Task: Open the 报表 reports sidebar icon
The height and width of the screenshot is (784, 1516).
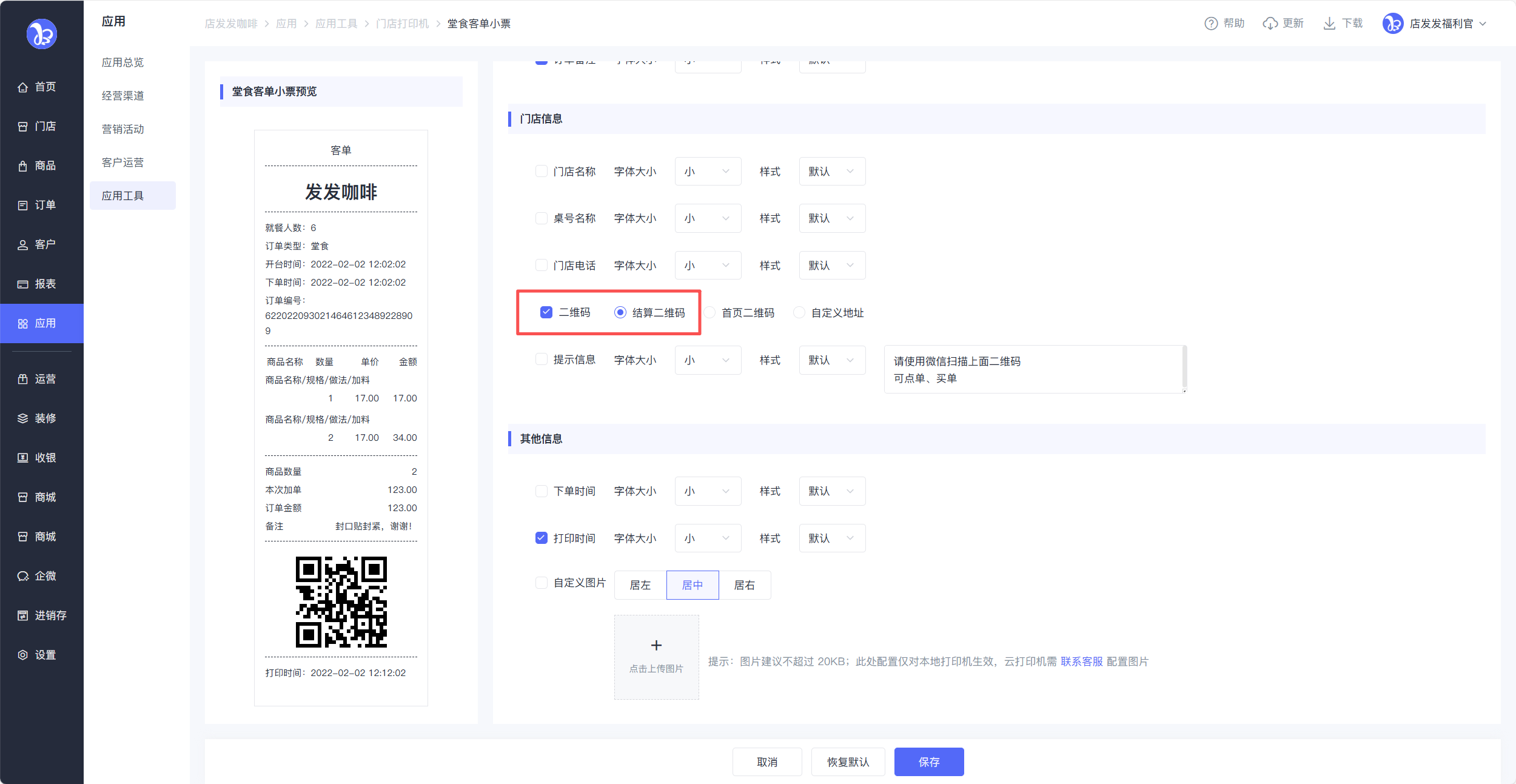Action: point(23,284)
